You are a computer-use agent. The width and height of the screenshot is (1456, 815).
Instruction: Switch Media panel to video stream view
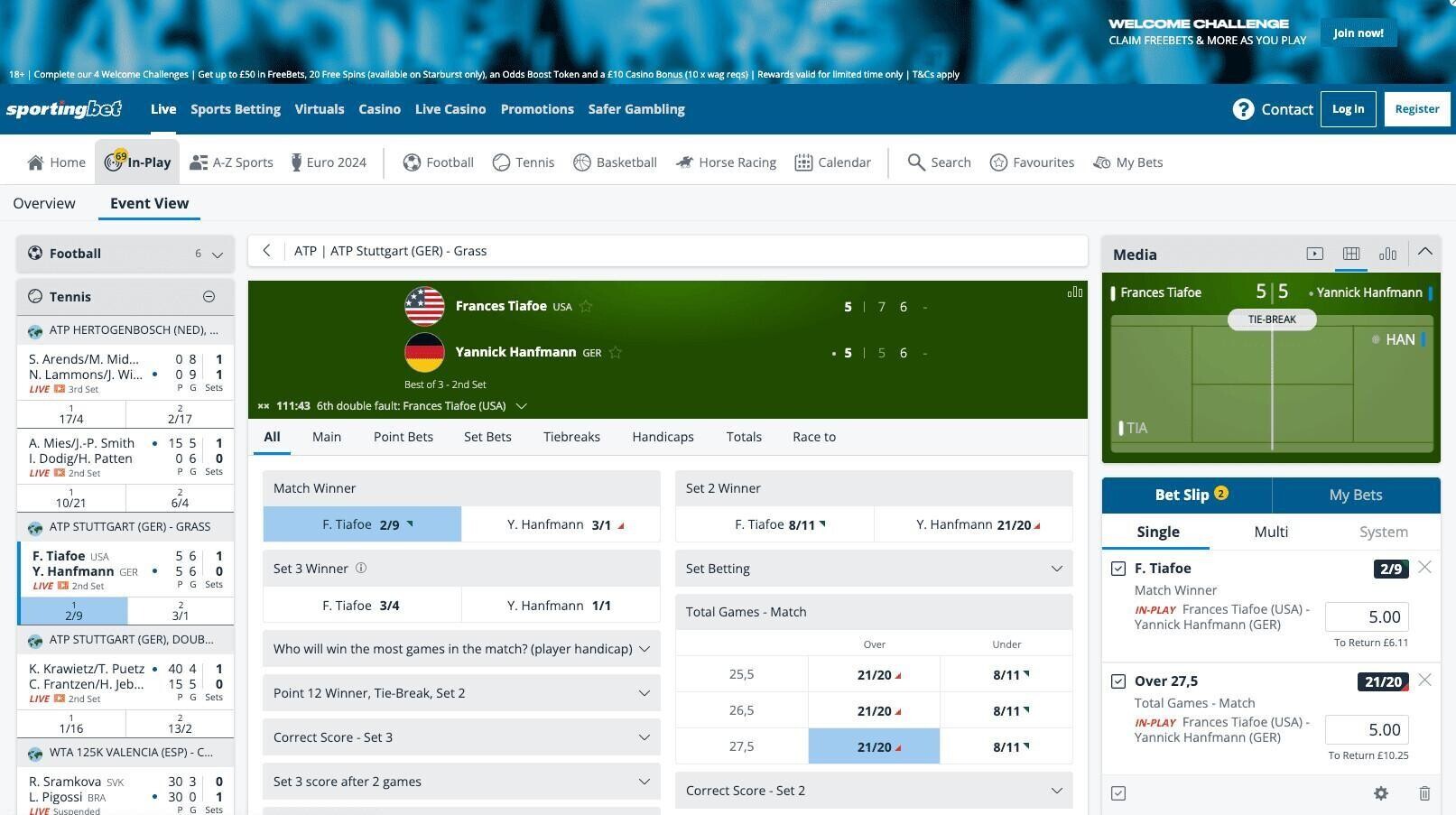coord(1315,255)
